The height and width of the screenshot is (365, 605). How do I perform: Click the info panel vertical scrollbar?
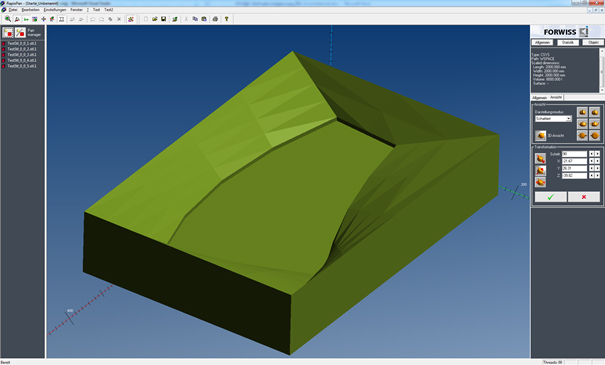click(602, 70)
